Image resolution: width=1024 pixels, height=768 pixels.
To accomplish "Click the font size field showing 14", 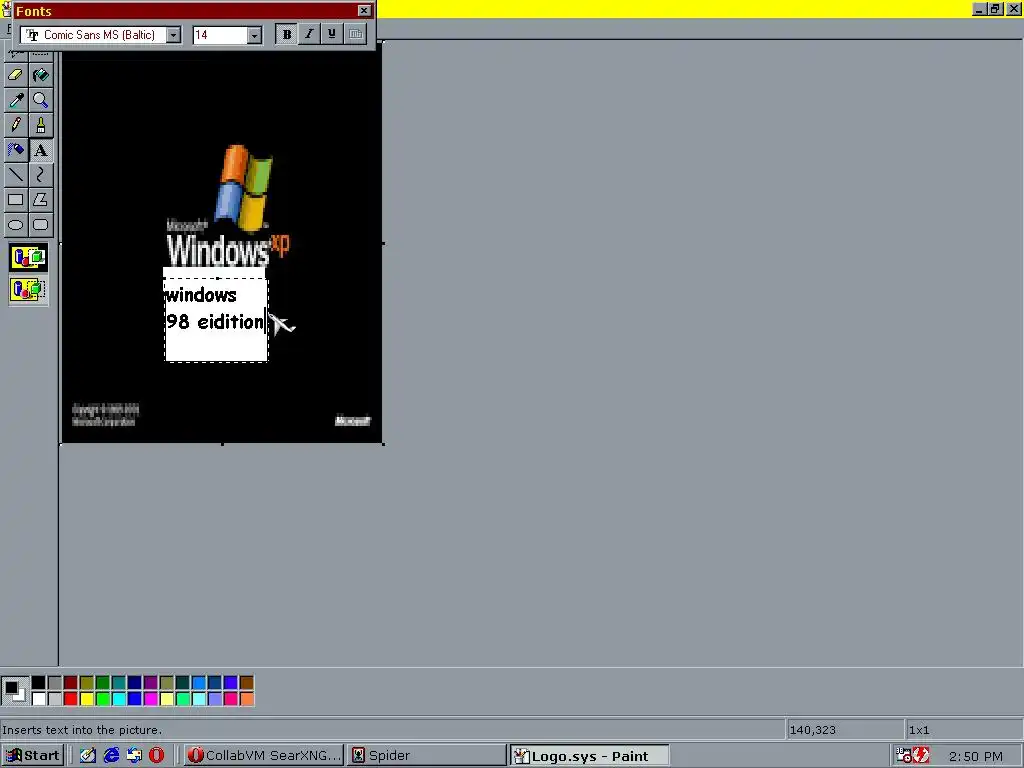I will (220, 35).
